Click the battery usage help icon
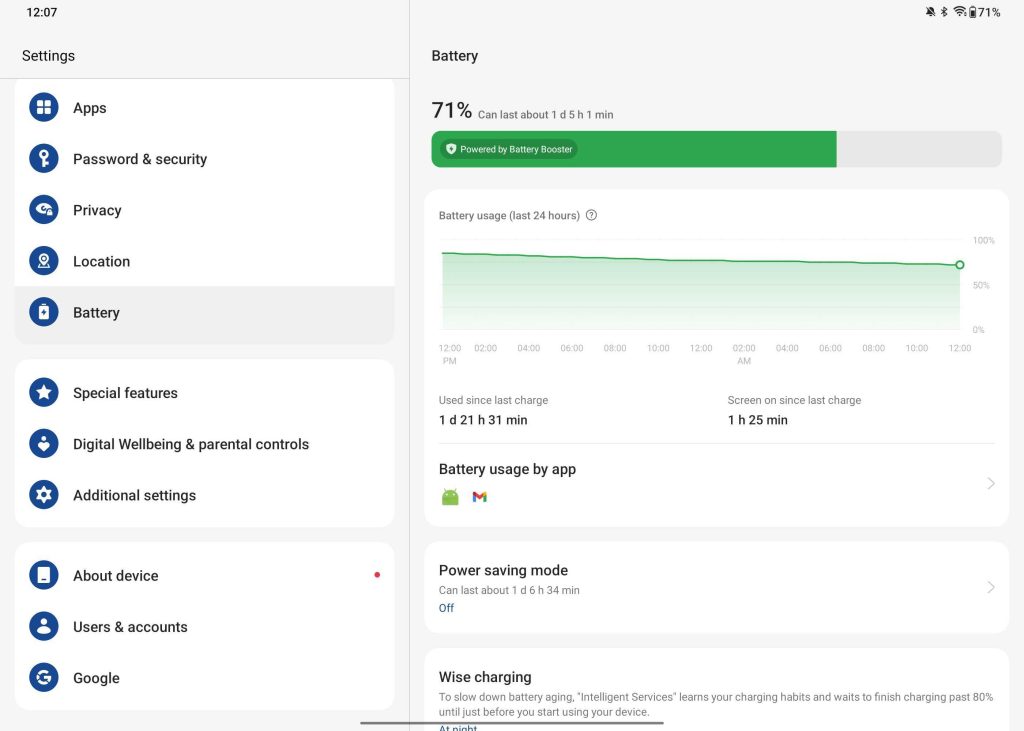The height and width of the screenshot is (731, 1024). [x=591, y=215]
